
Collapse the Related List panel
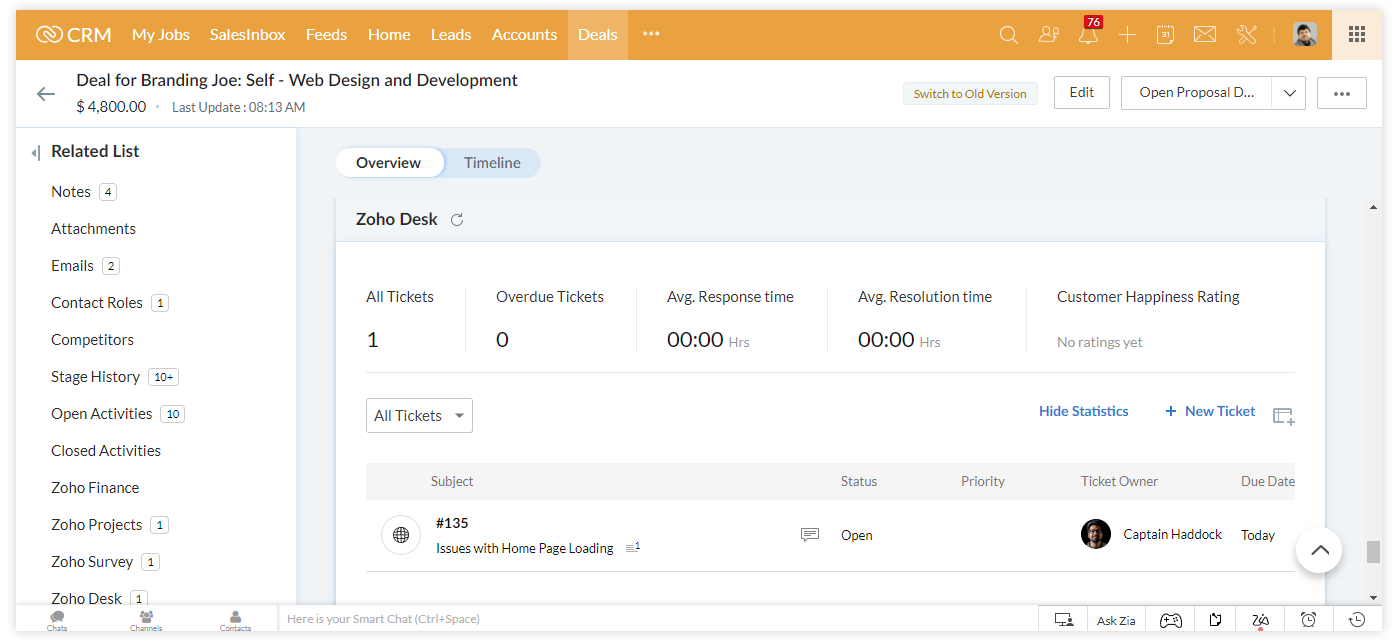36,153
